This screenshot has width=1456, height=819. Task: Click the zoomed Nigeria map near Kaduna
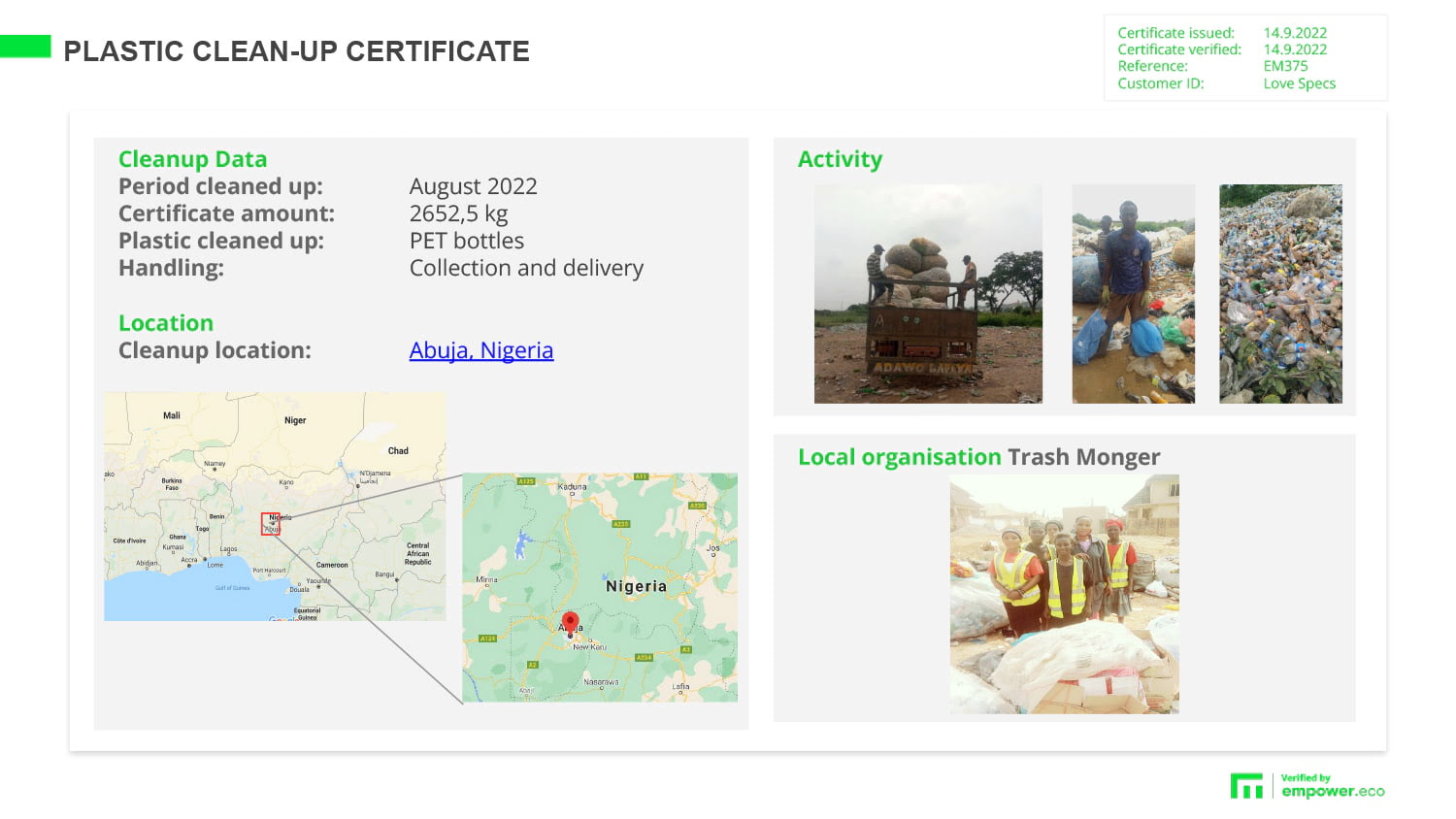(x=600, y=587)
